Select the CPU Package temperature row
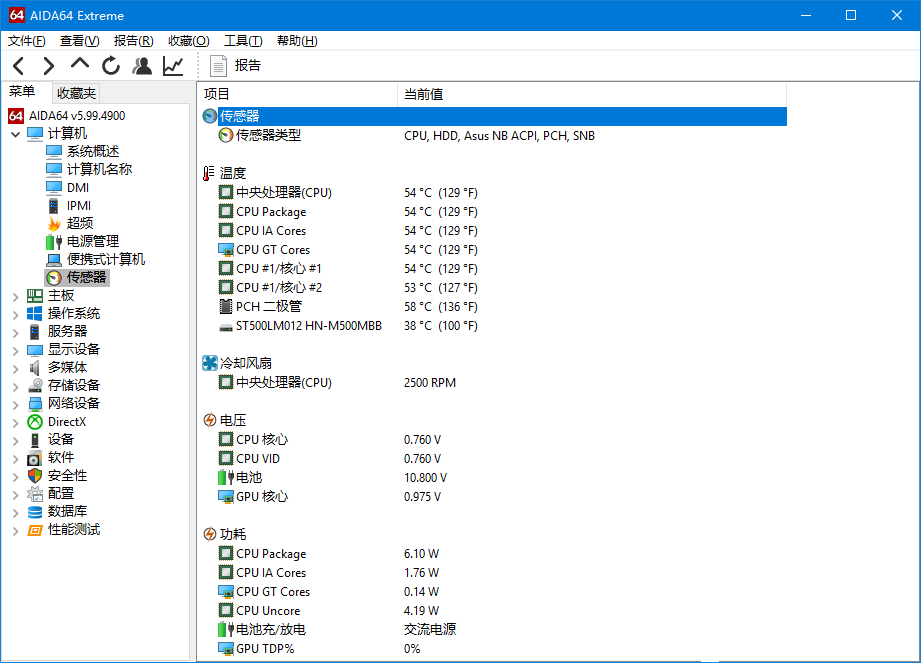The width and height of the screenshot is (921, 663). [x=271, y=212]
